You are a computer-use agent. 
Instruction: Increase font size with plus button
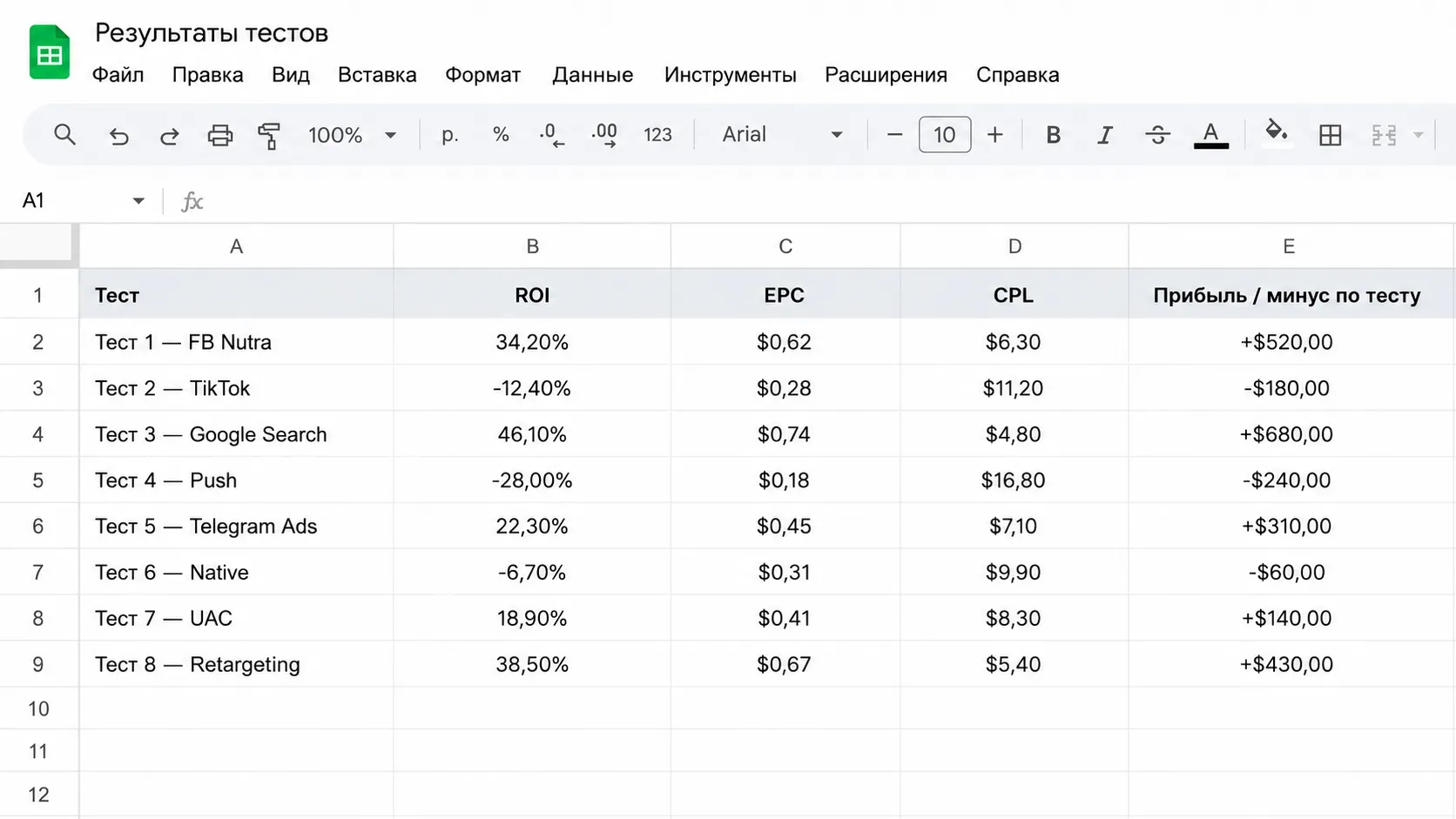click(x=994, y=135)
